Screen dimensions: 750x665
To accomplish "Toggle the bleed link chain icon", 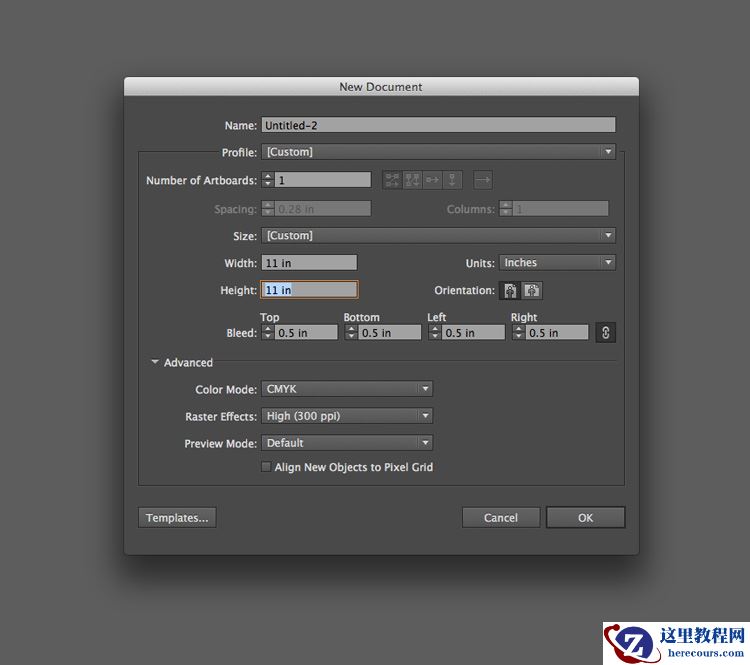I will (606, 333).
